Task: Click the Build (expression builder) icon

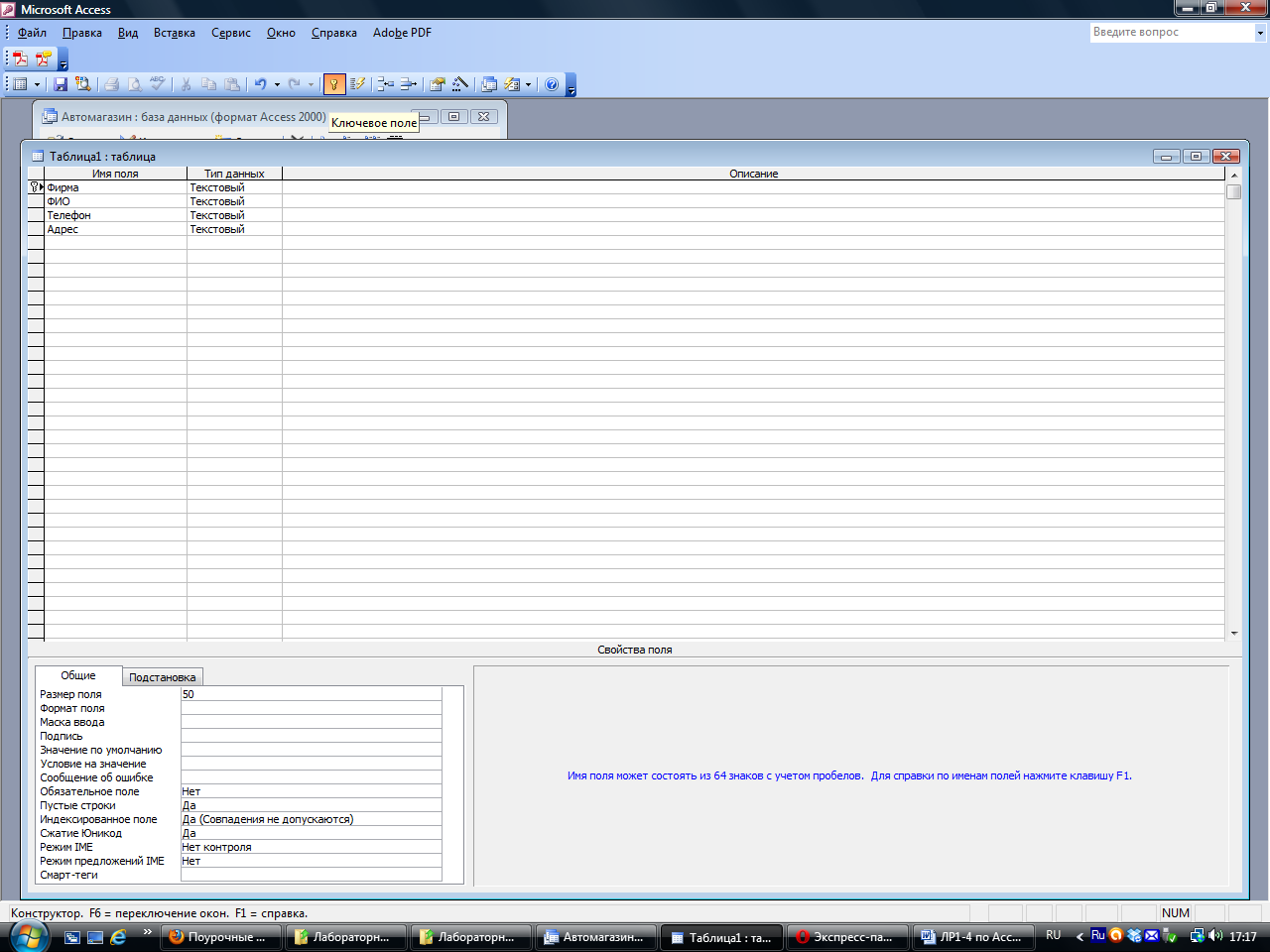Action: coord(459,84)
